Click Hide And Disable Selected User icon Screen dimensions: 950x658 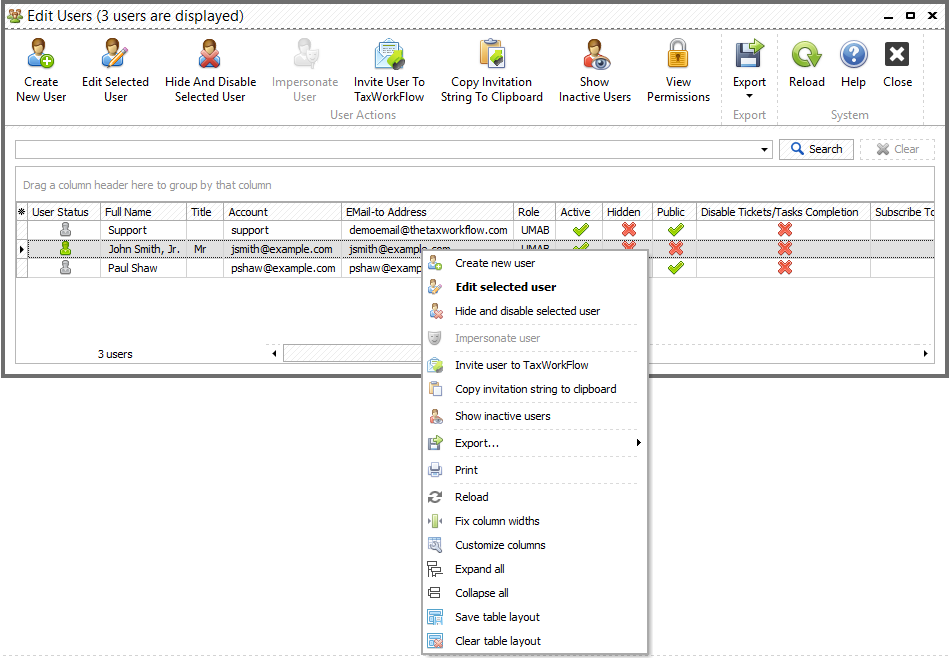coord(210,53)
